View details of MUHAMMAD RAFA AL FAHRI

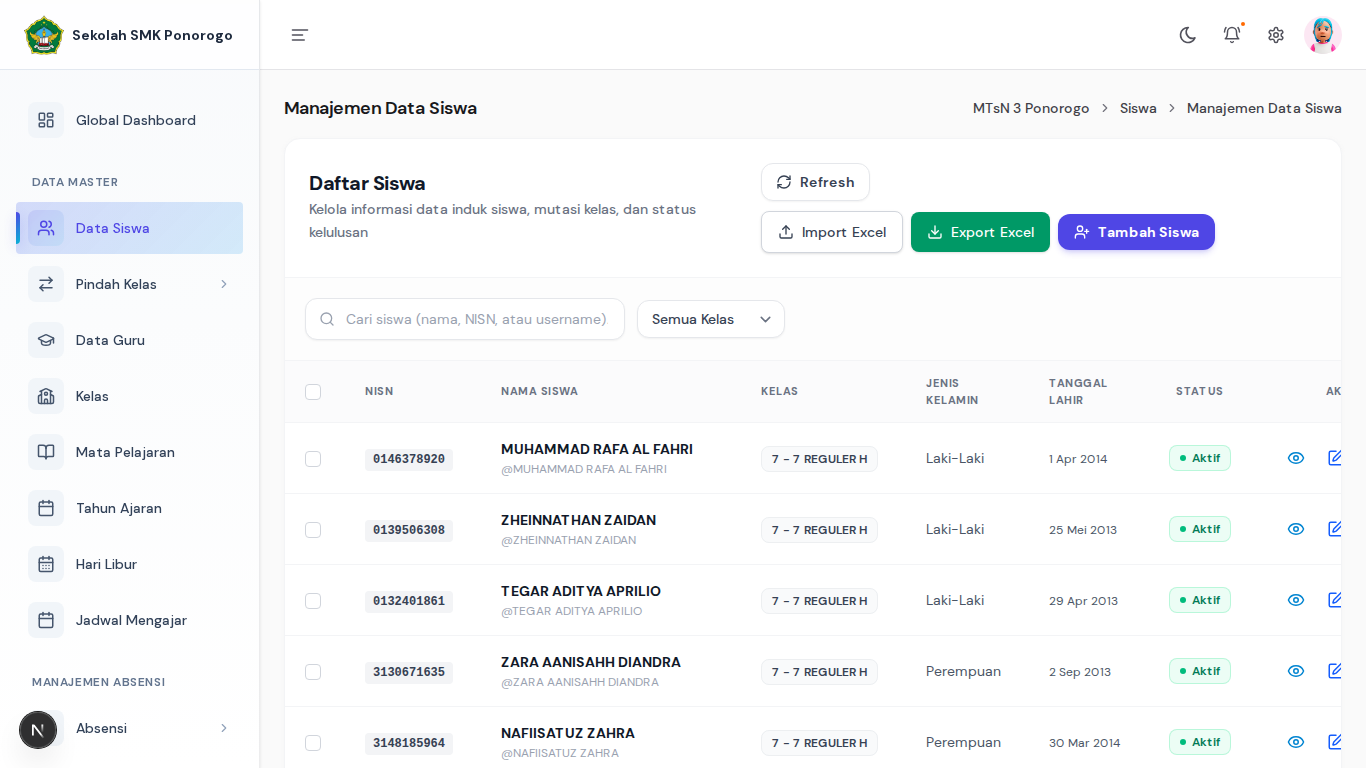pyautogui.click(x=1296, y=458)
